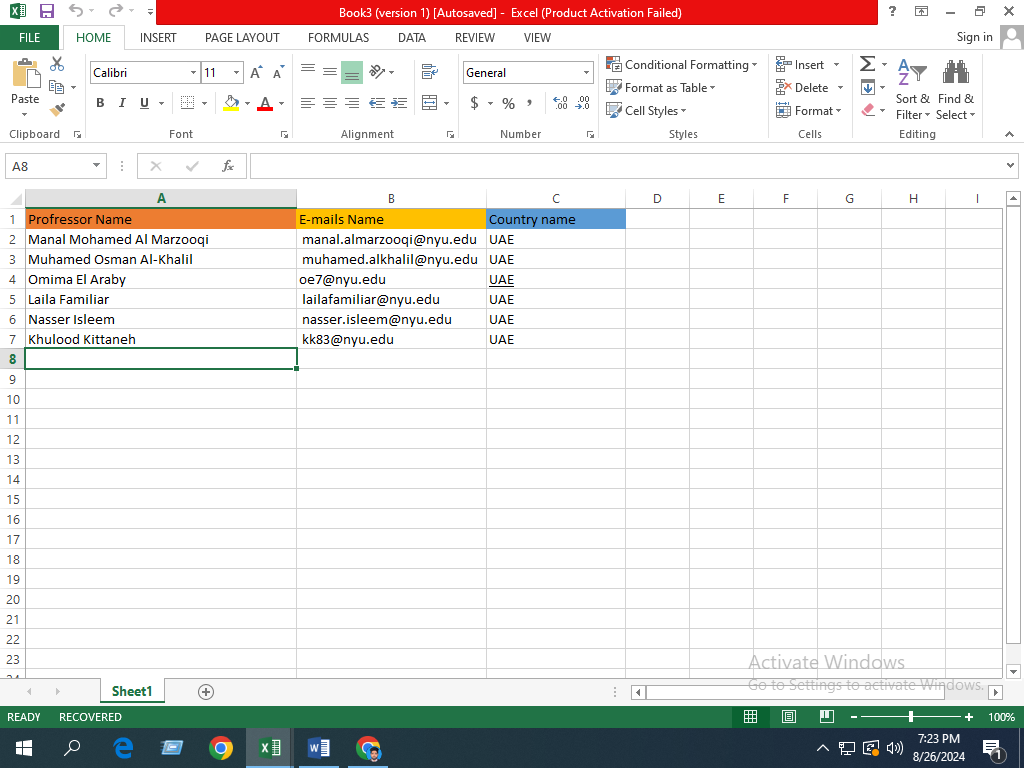Viewport: 1024px width, 768px height.
Task: Toggle Italic formatting
Action: click(122, 103)
